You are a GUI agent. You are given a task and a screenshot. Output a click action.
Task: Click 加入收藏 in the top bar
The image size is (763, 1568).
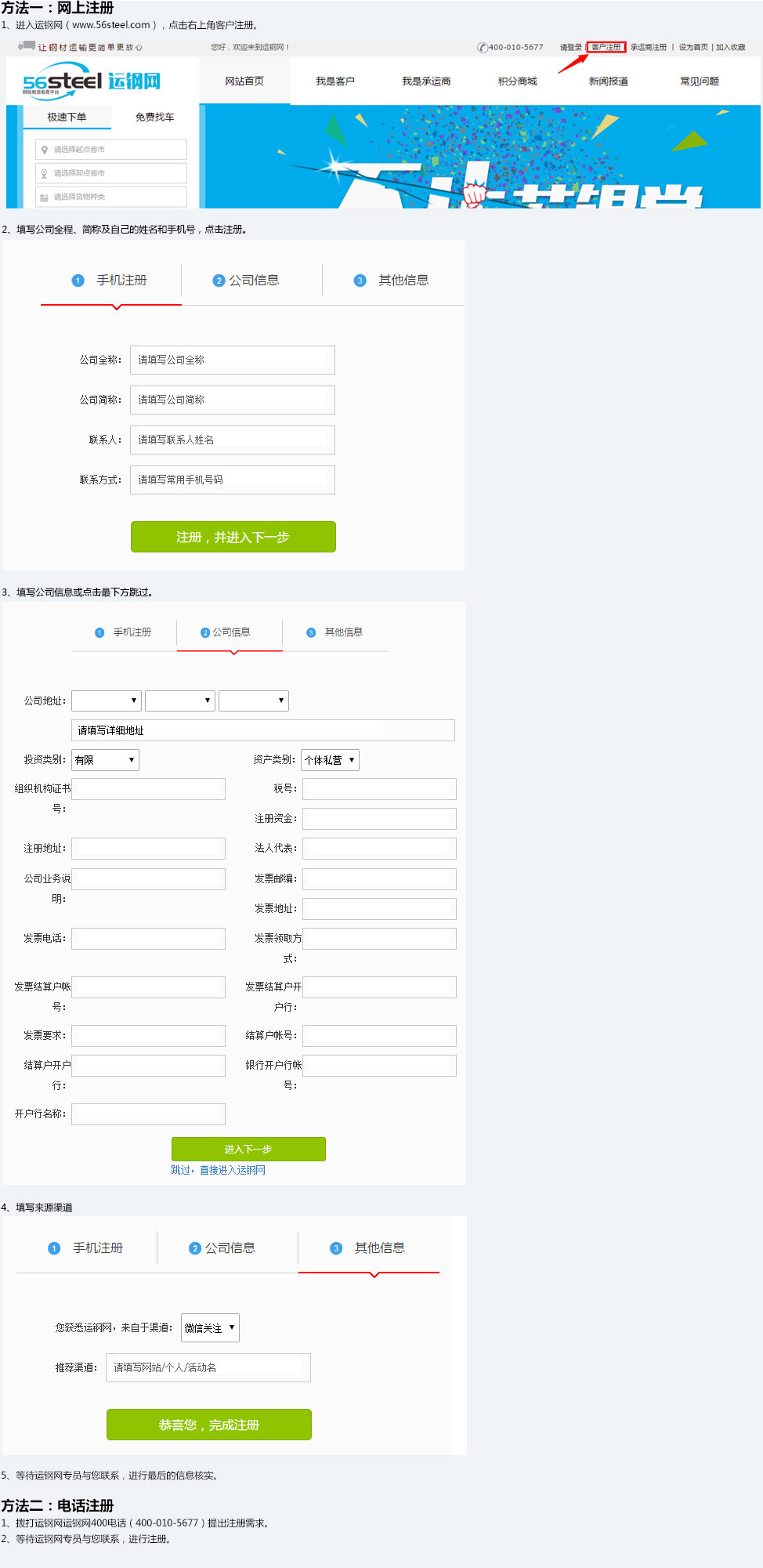tap(731, 47)
